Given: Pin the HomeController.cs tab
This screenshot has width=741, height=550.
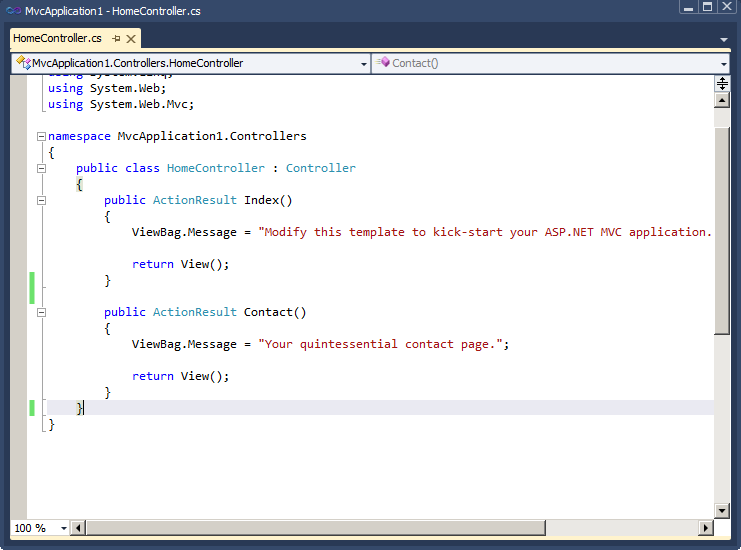Looking at the screenshot, I should [116, 39].
